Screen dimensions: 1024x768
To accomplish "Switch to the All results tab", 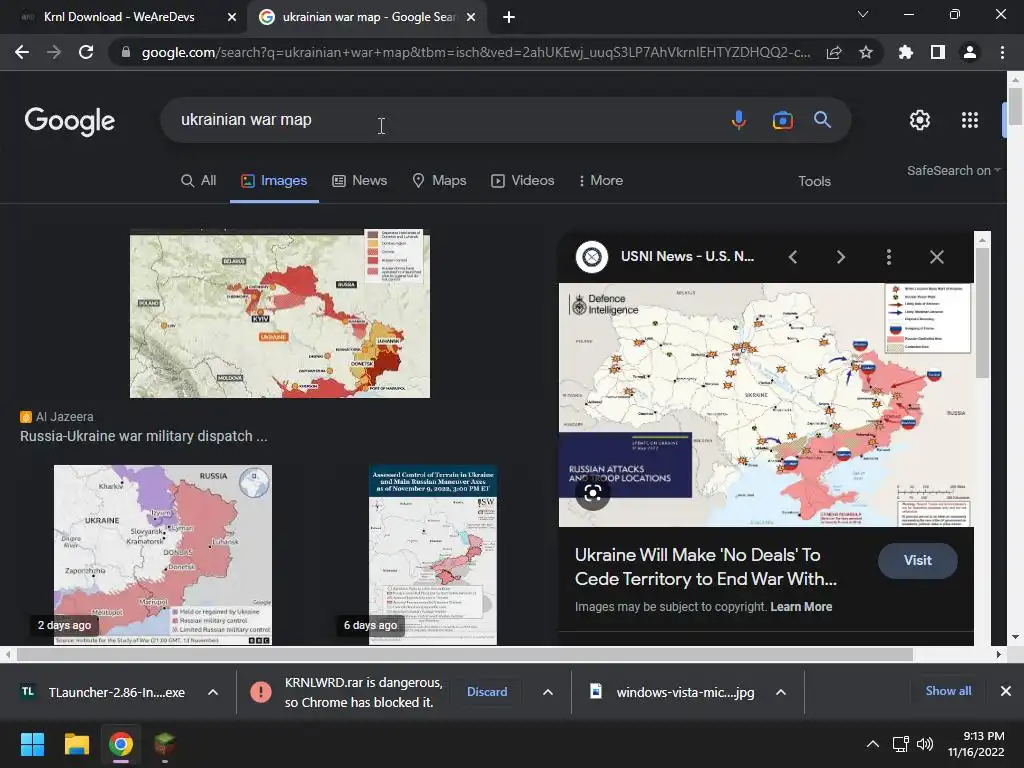I will (x=199, y=180).
